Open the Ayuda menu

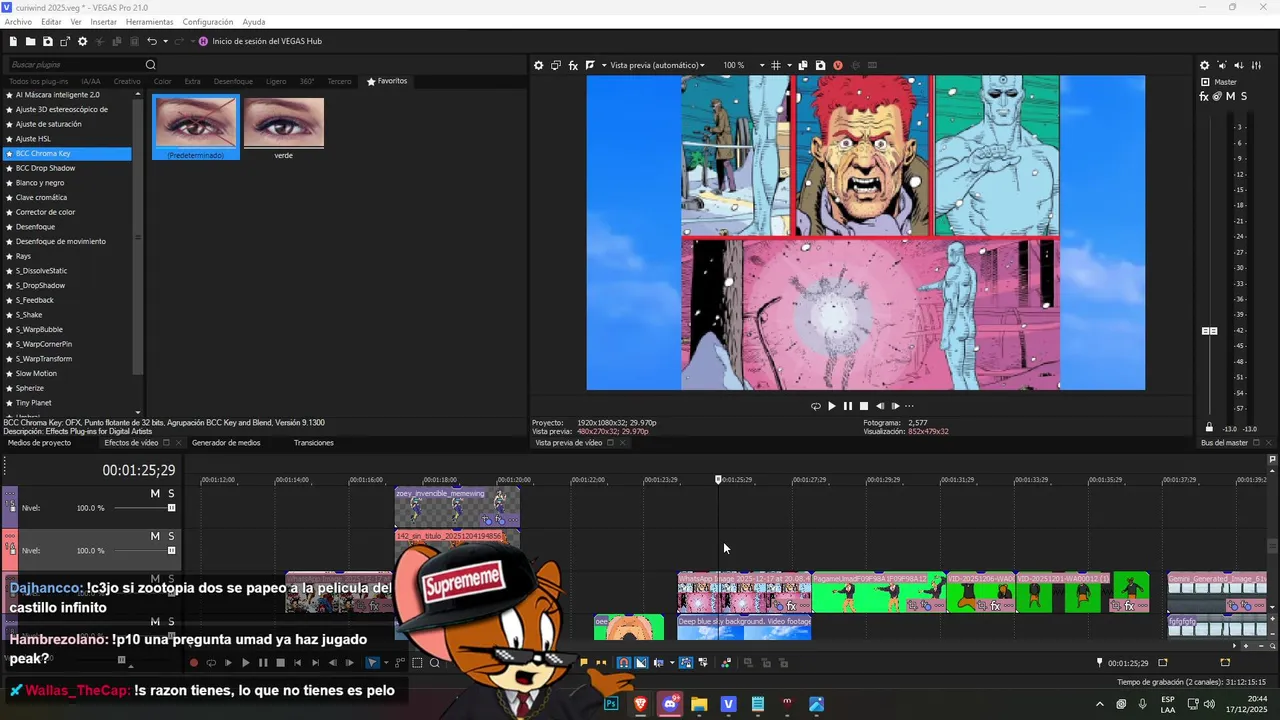254,21
